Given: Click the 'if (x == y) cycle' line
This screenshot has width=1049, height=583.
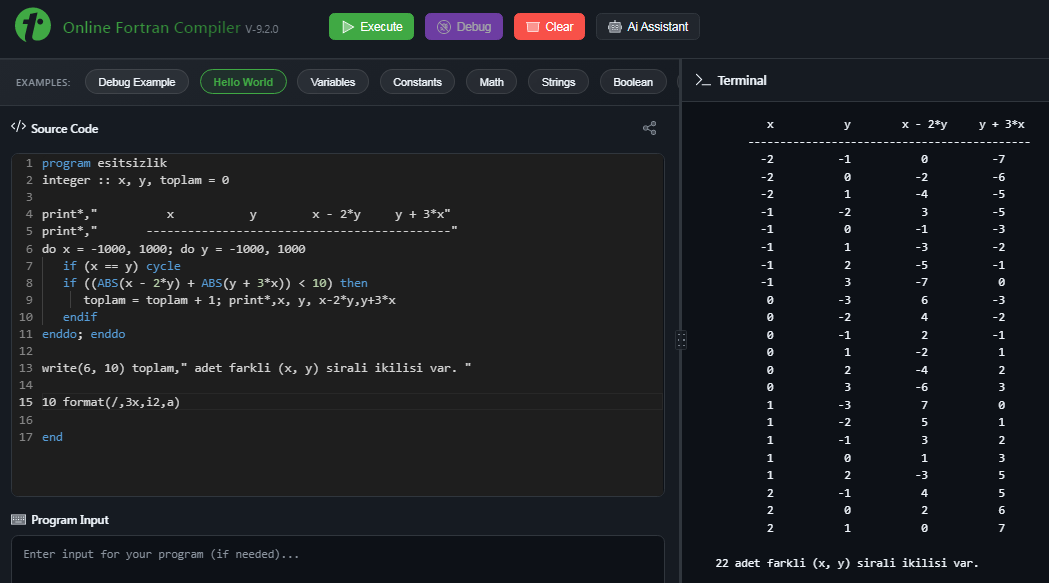Looking at the screenshot, I should [122, 266].
